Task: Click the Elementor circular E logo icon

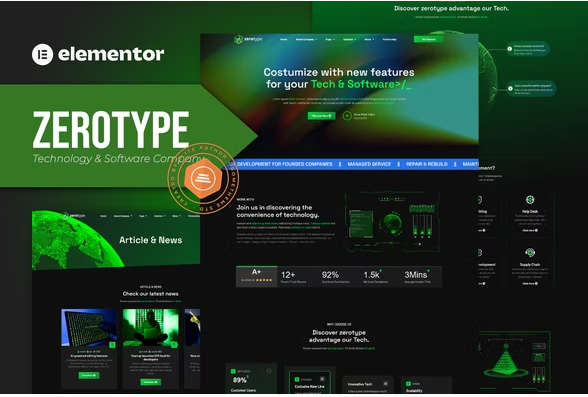Action: (42, 54)
